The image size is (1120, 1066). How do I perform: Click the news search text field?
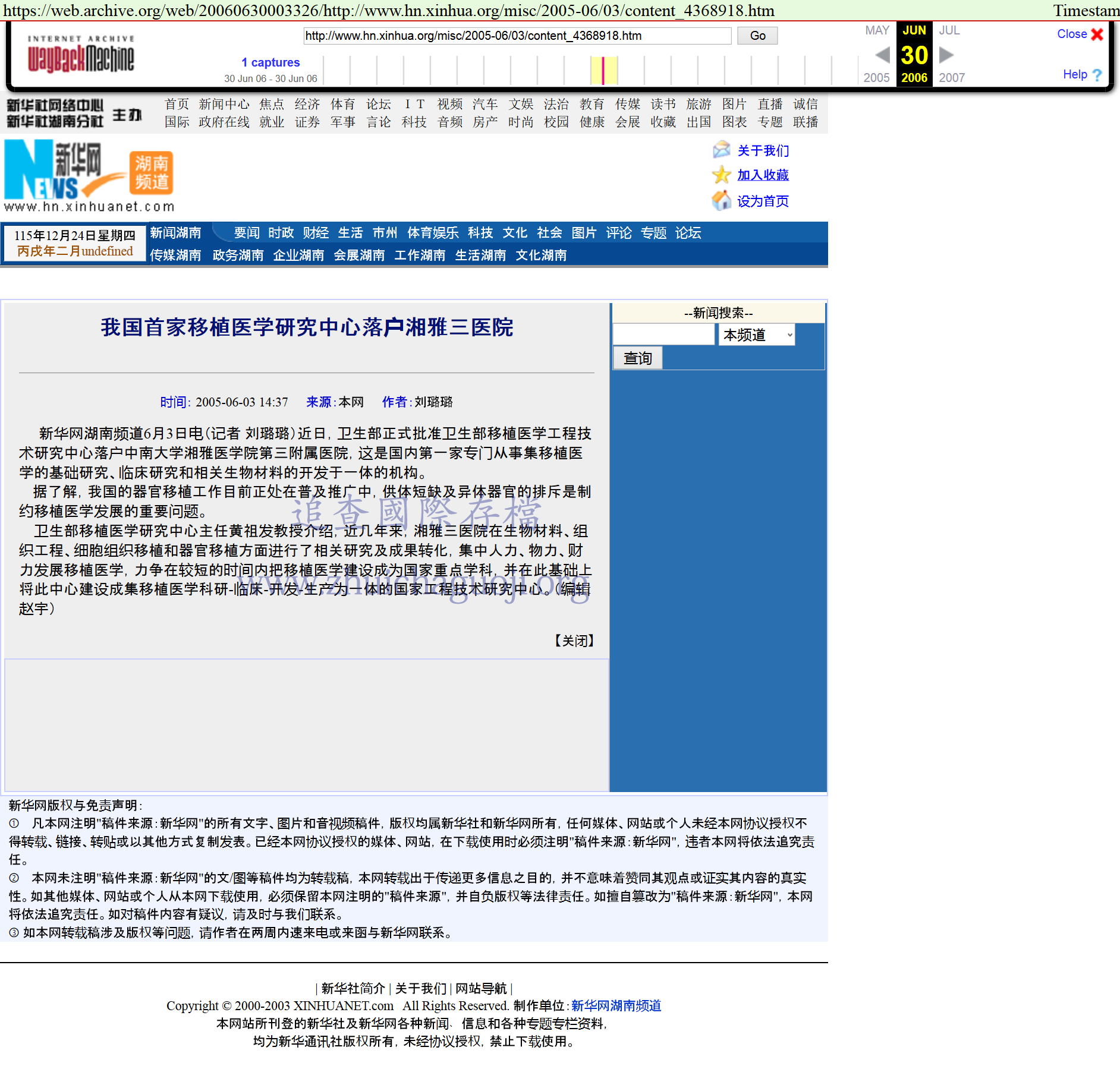[x=663, y=335]
